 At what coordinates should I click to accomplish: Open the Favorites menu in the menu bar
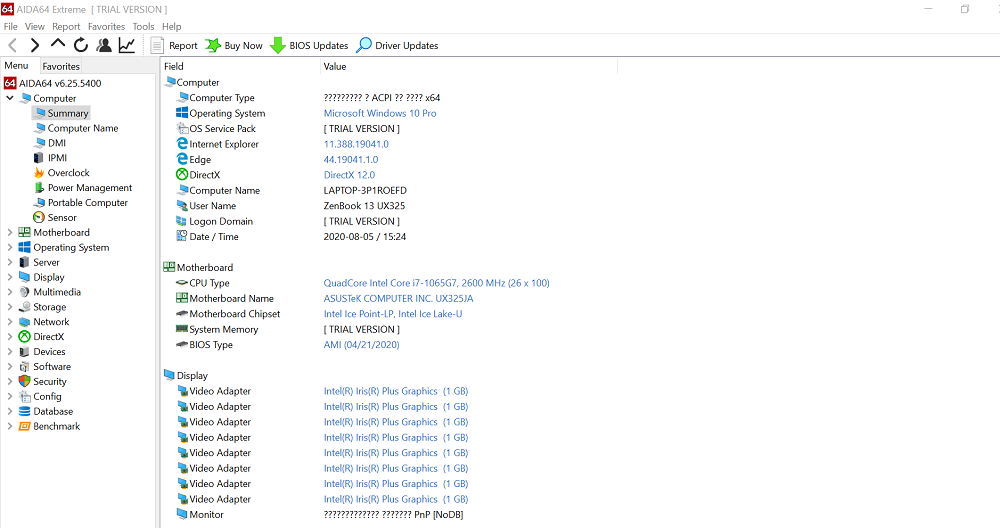(107, 26)
